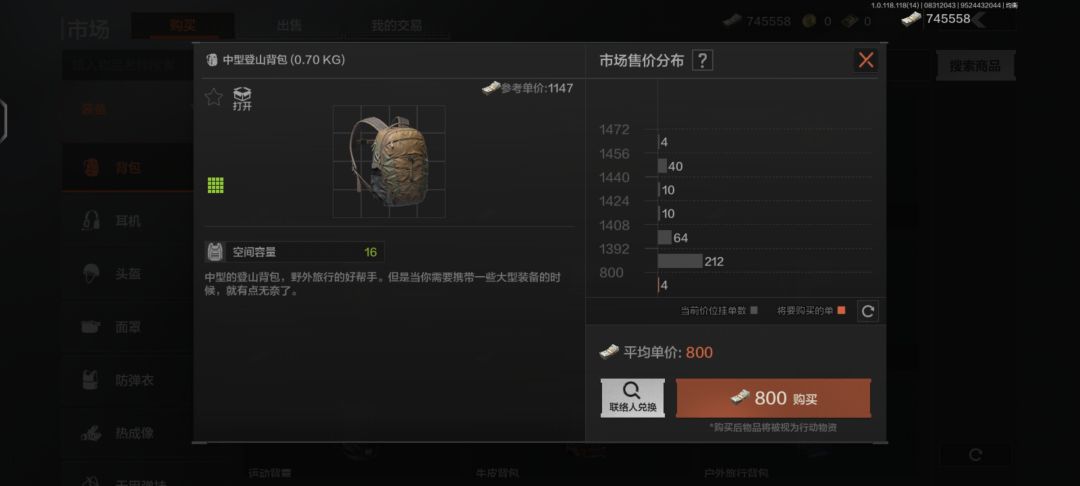Select the 212 listings price bar at 1392
1080x486 pixels.
click(680, 261)
